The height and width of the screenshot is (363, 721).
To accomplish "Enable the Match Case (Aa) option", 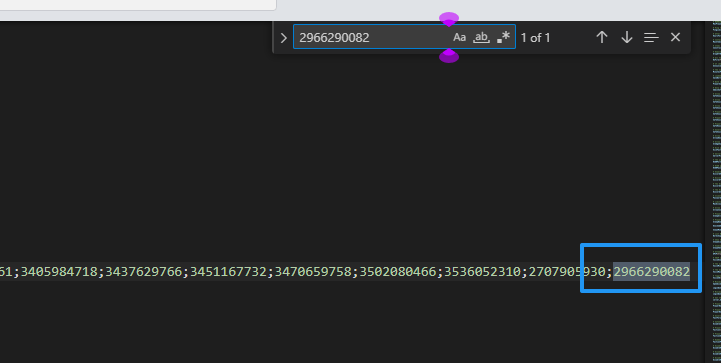I will coord(459,38).
